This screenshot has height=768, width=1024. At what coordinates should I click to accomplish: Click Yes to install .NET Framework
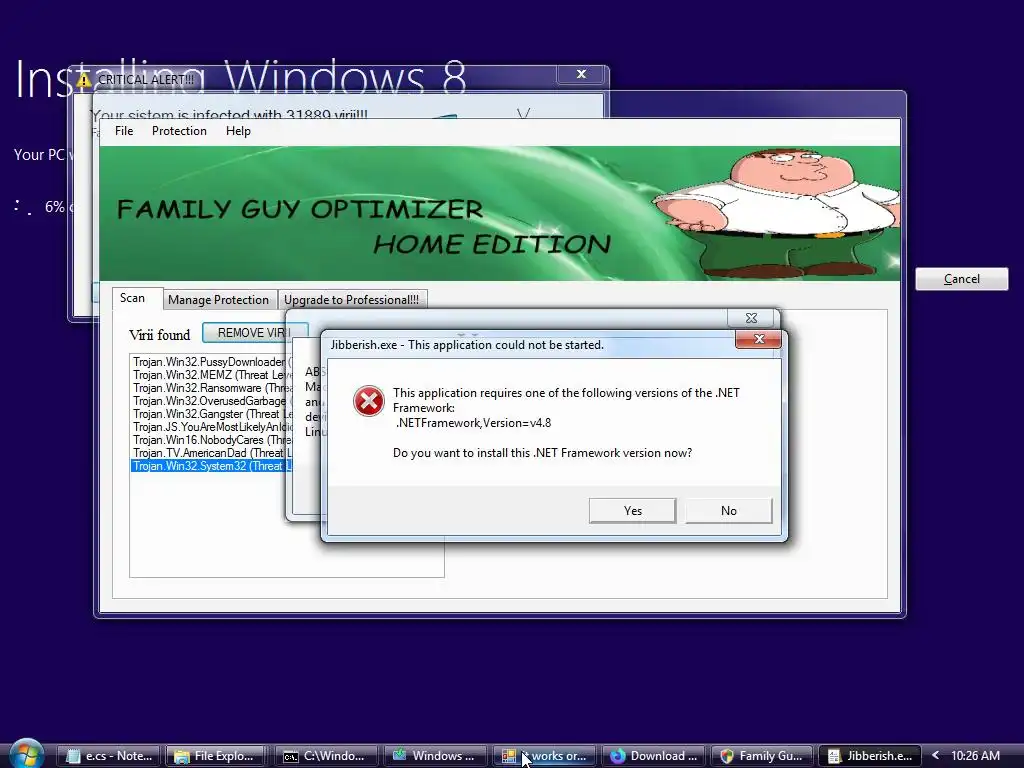coord(632,511)
